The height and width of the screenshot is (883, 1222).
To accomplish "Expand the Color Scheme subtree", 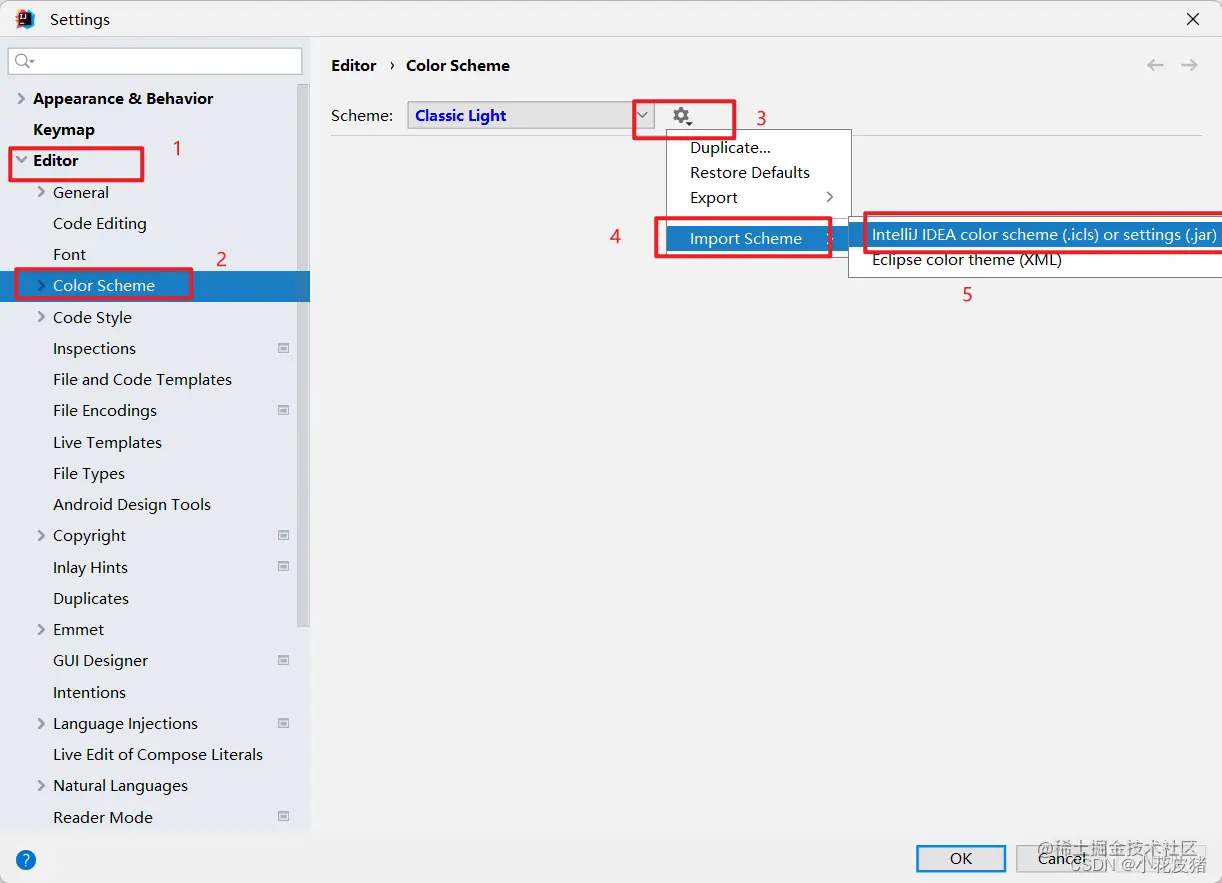I will point(41,285).
